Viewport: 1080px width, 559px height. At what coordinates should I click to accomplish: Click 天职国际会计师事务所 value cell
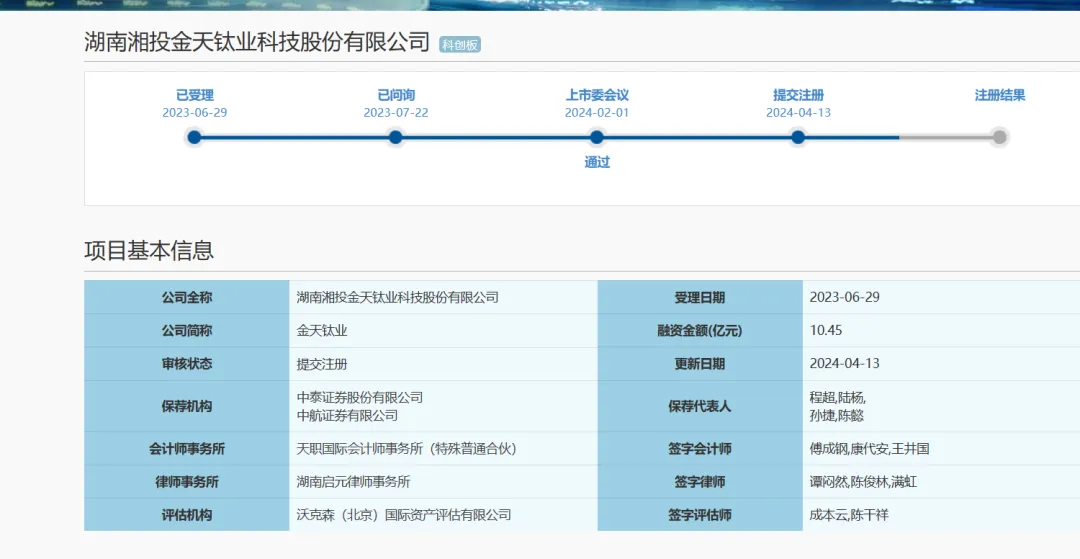point(444,449)
